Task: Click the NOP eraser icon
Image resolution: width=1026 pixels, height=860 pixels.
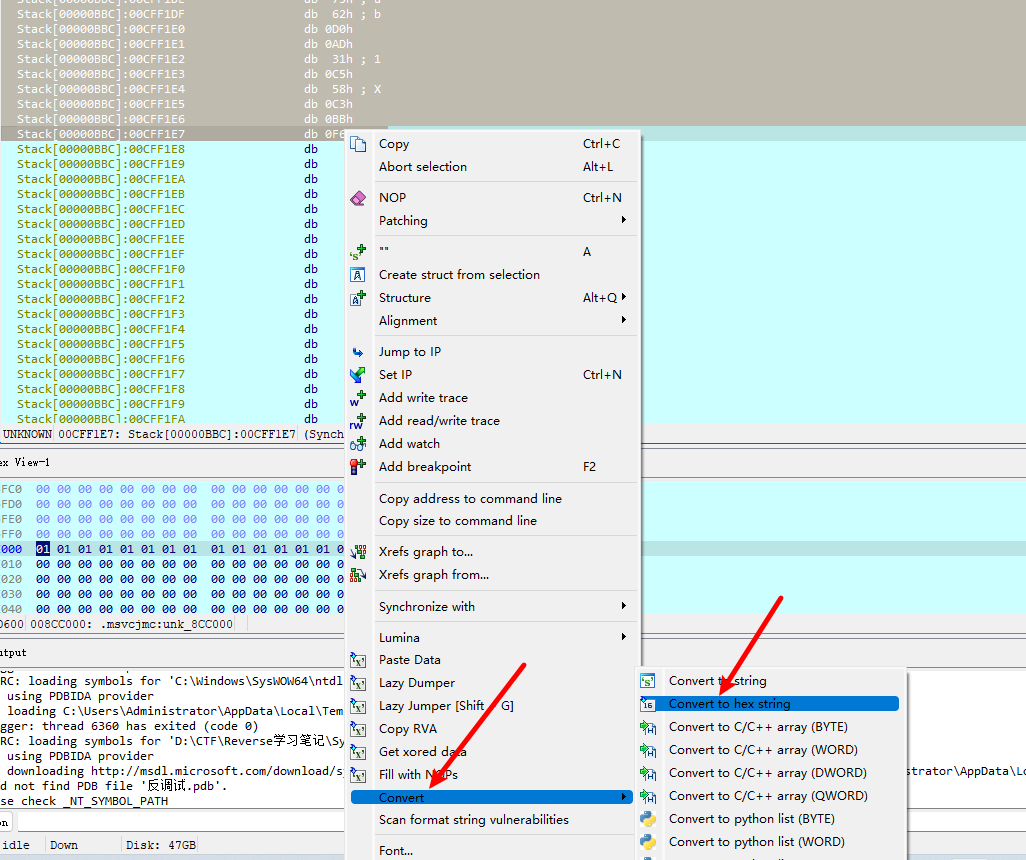Action: tap(358, 198)
